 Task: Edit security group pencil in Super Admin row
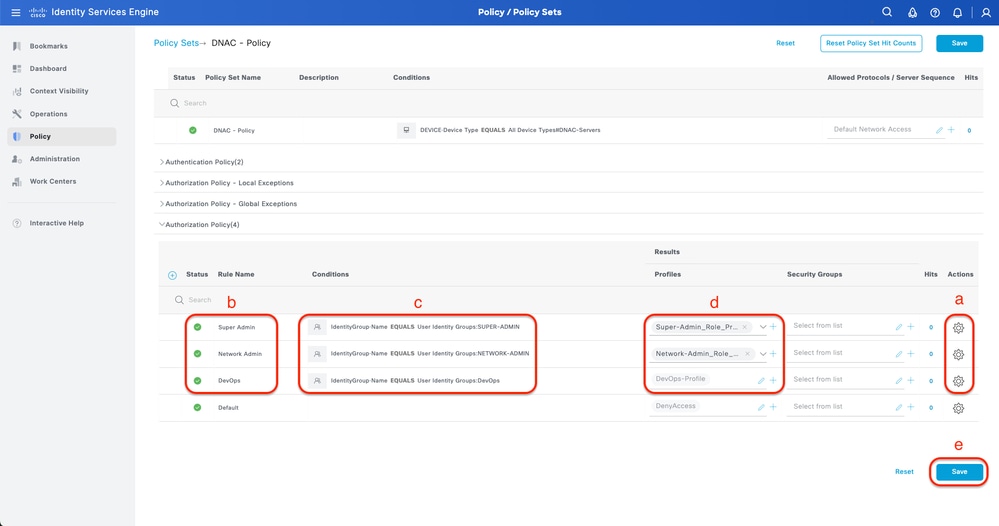click(898, 327)
